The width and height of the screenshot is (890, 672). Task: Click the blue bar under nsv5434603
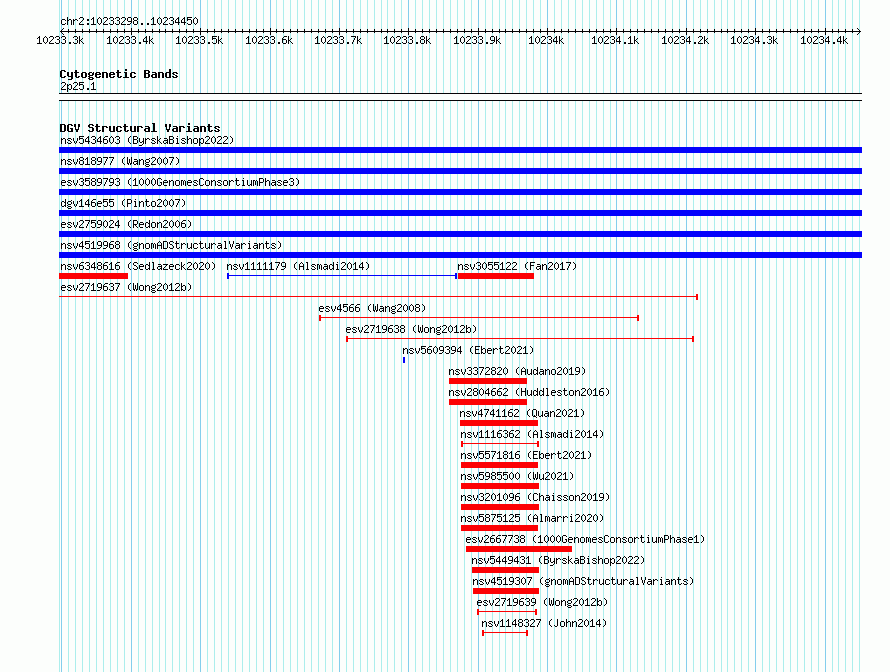pyautogui.click(x=460, y=150)
